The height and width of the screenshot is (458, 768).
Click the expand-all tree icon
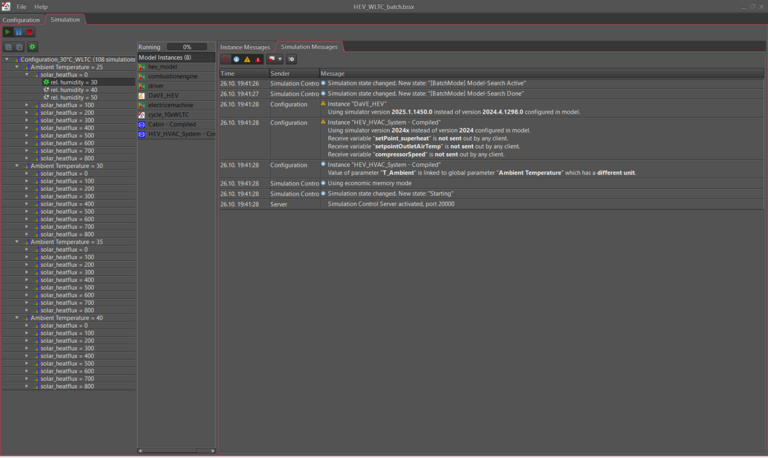8,47
